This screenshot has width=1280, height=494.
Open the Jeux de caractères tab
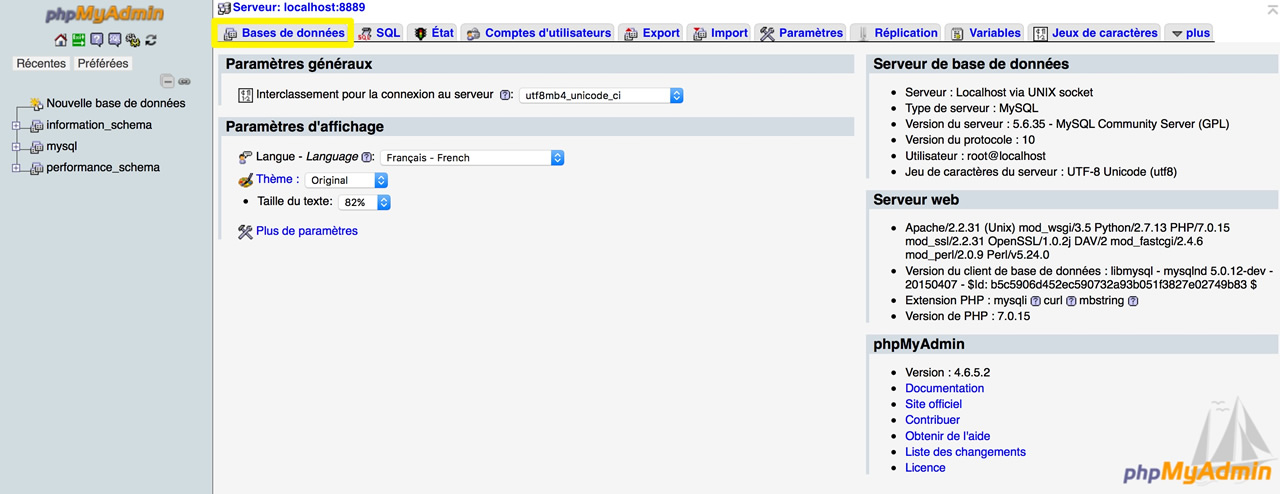click(x=1095, y=33)
